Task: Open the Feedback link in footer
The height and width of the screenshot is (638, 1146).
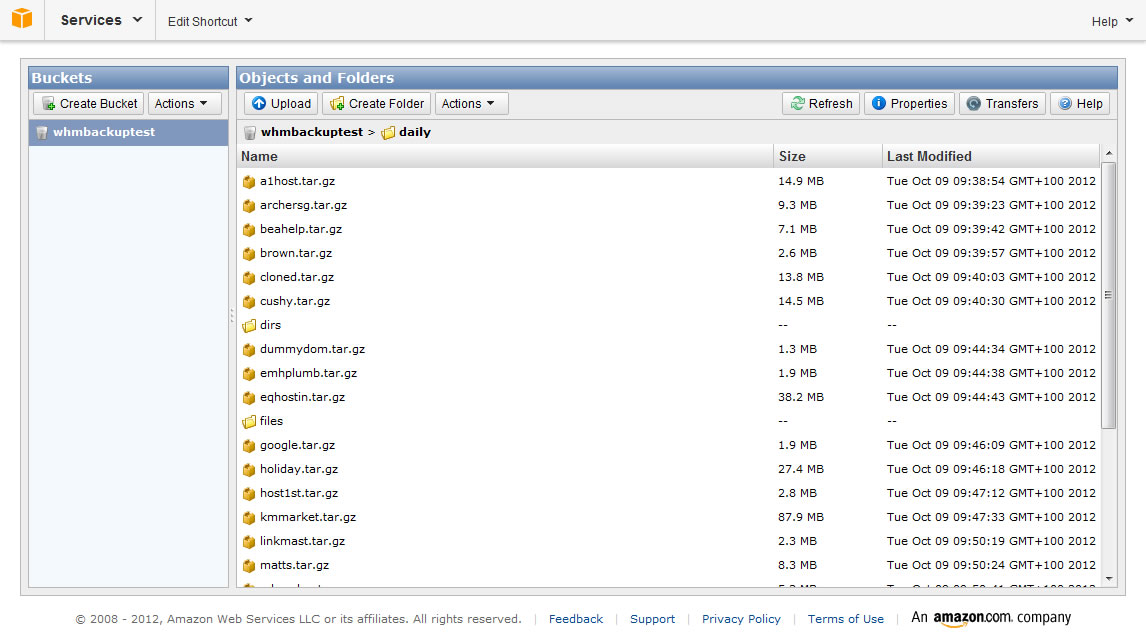Action: [576, 619]
